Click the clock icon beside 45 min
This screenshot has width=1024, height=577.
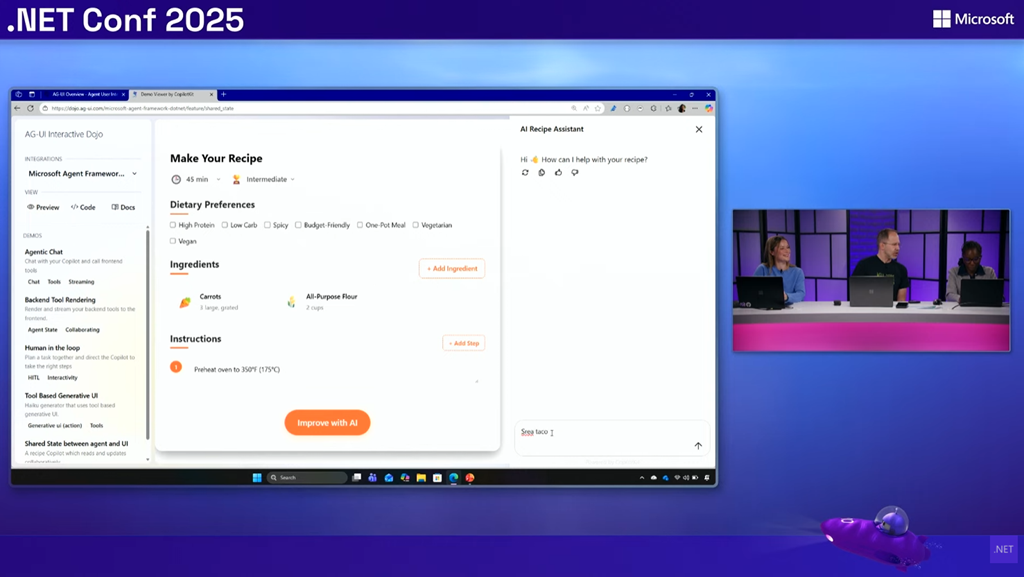[x=176, y=179]
